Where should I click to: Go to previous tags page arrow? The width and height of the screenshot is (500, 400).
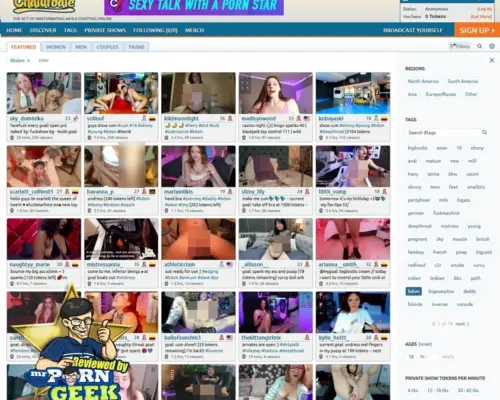pos(433,324)
